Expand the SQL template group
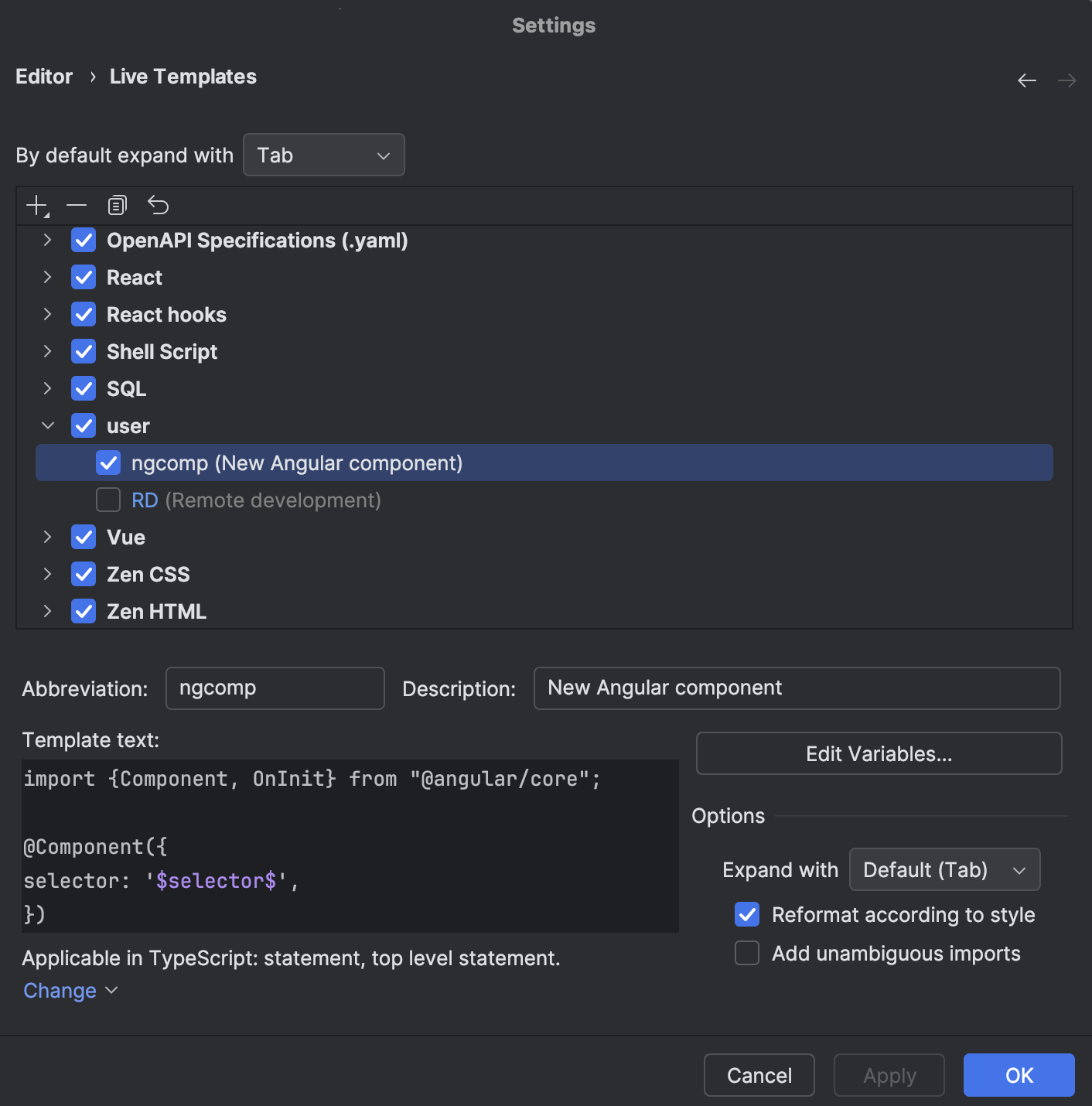 (x=48, y=389)
